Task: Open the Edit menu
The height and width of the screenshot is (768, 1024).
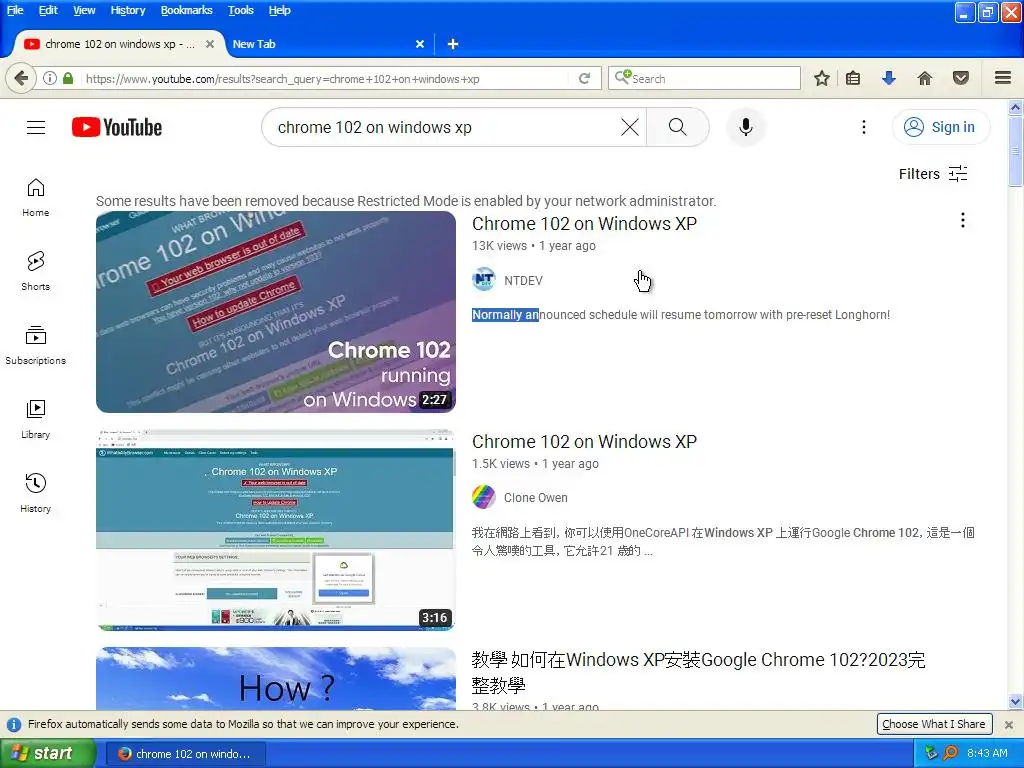Action: pyautogui.click(x=48, y=10)
